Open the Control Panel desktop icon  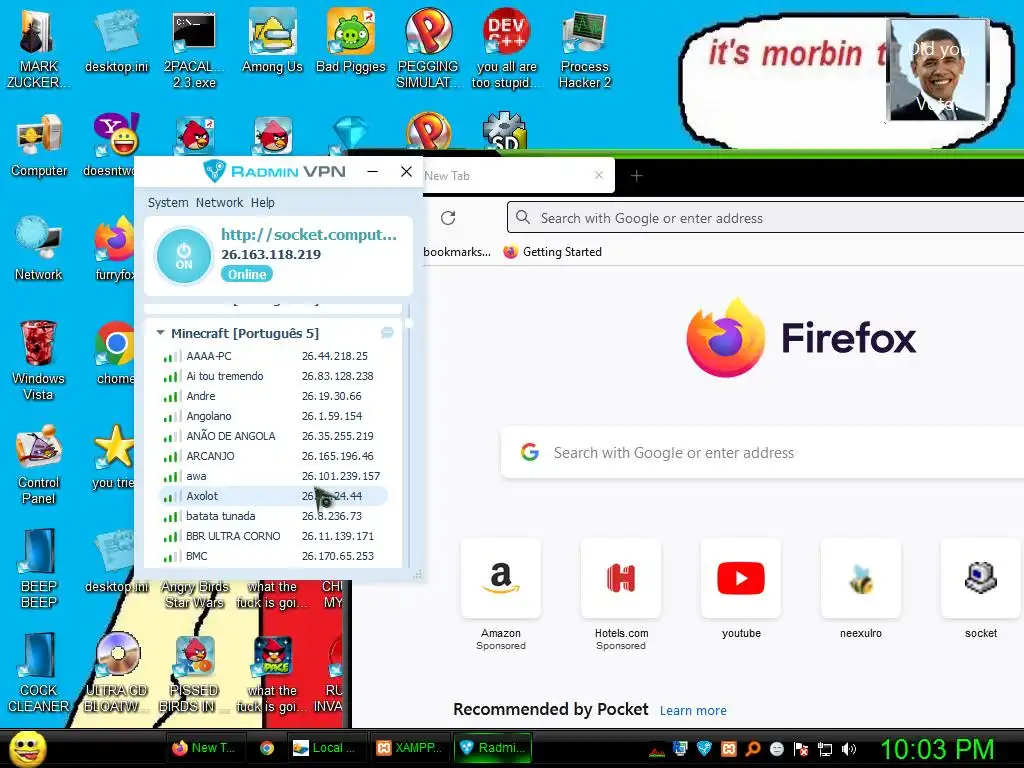39,464
